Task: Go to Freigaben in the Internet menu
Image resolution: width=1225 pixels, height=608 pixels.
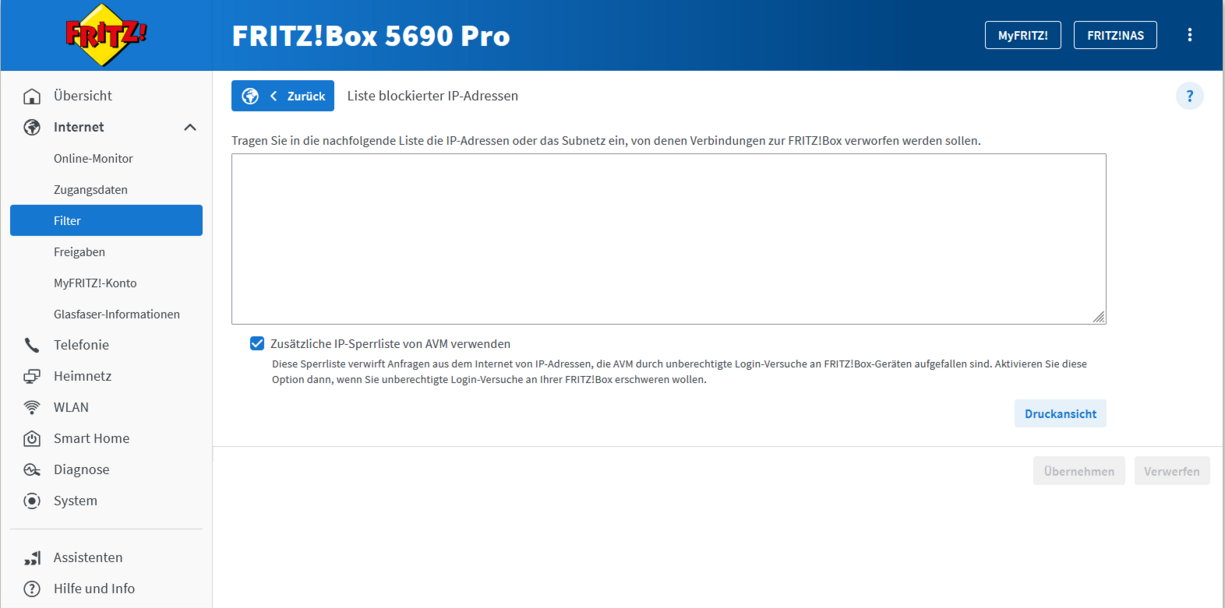Action: click(x=79, y=252)
